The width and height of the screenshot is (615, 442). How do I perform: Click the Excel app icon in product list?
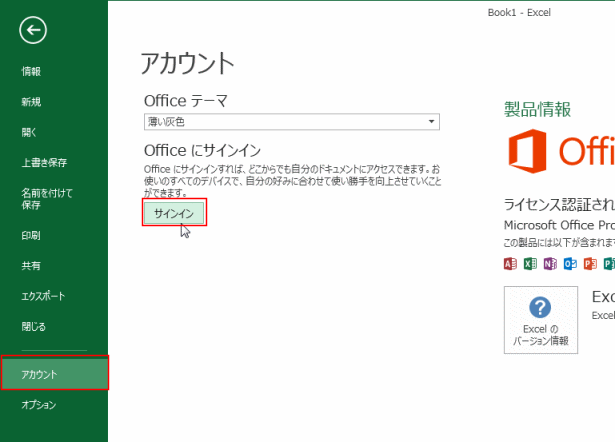pyautogui.click(x=530, y=264)
